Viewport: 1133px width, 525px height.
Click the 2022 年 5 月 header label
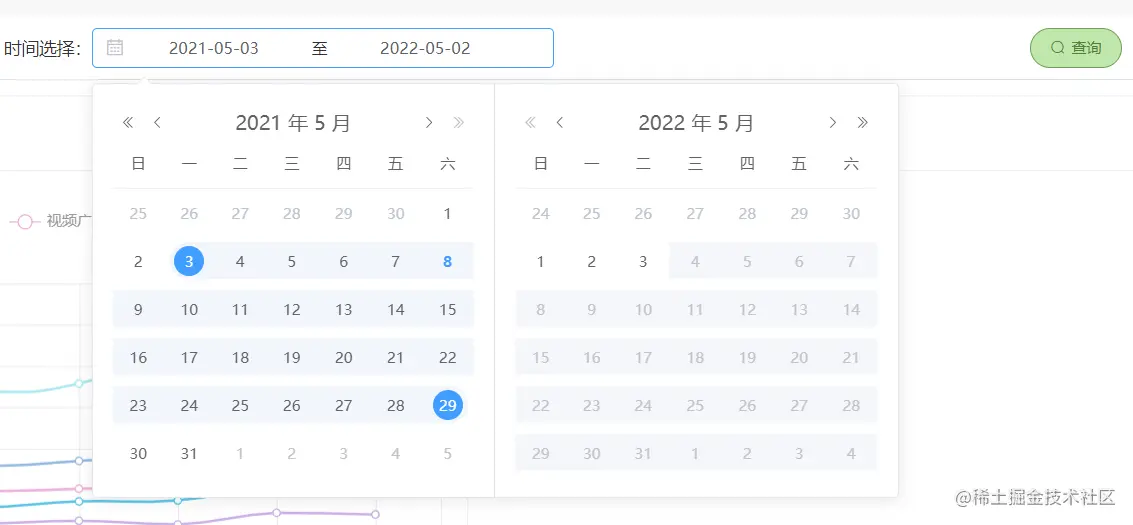tap(696, 123)
